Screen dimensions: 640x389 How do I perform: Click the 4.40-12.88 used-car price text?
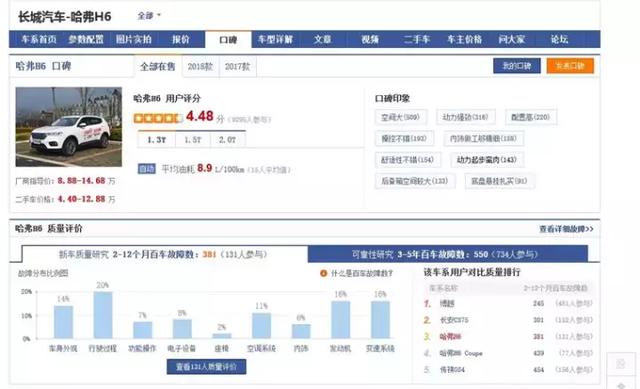81,199
